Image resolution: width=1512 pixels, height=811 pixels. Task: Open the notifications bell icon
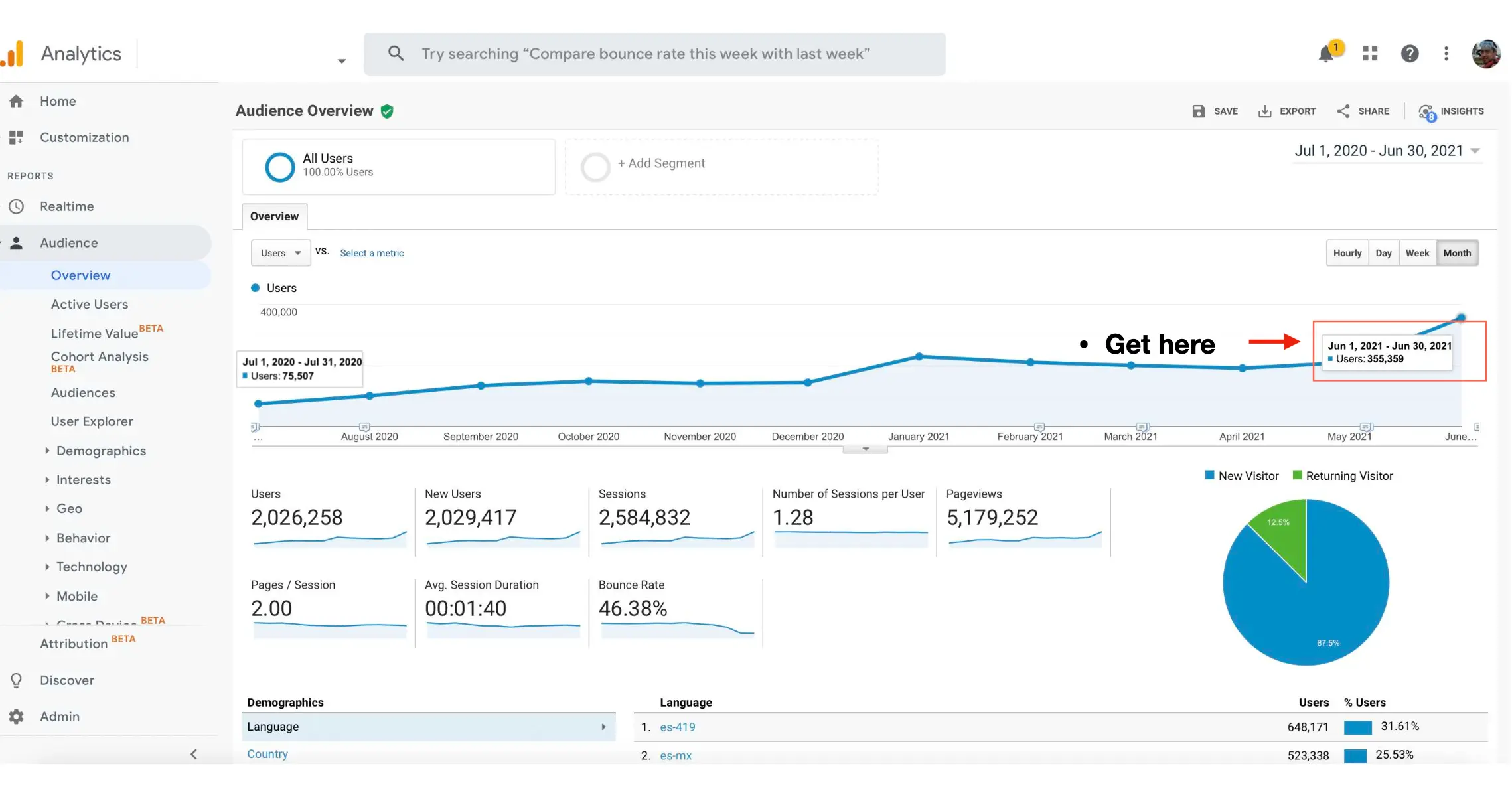1326,54
